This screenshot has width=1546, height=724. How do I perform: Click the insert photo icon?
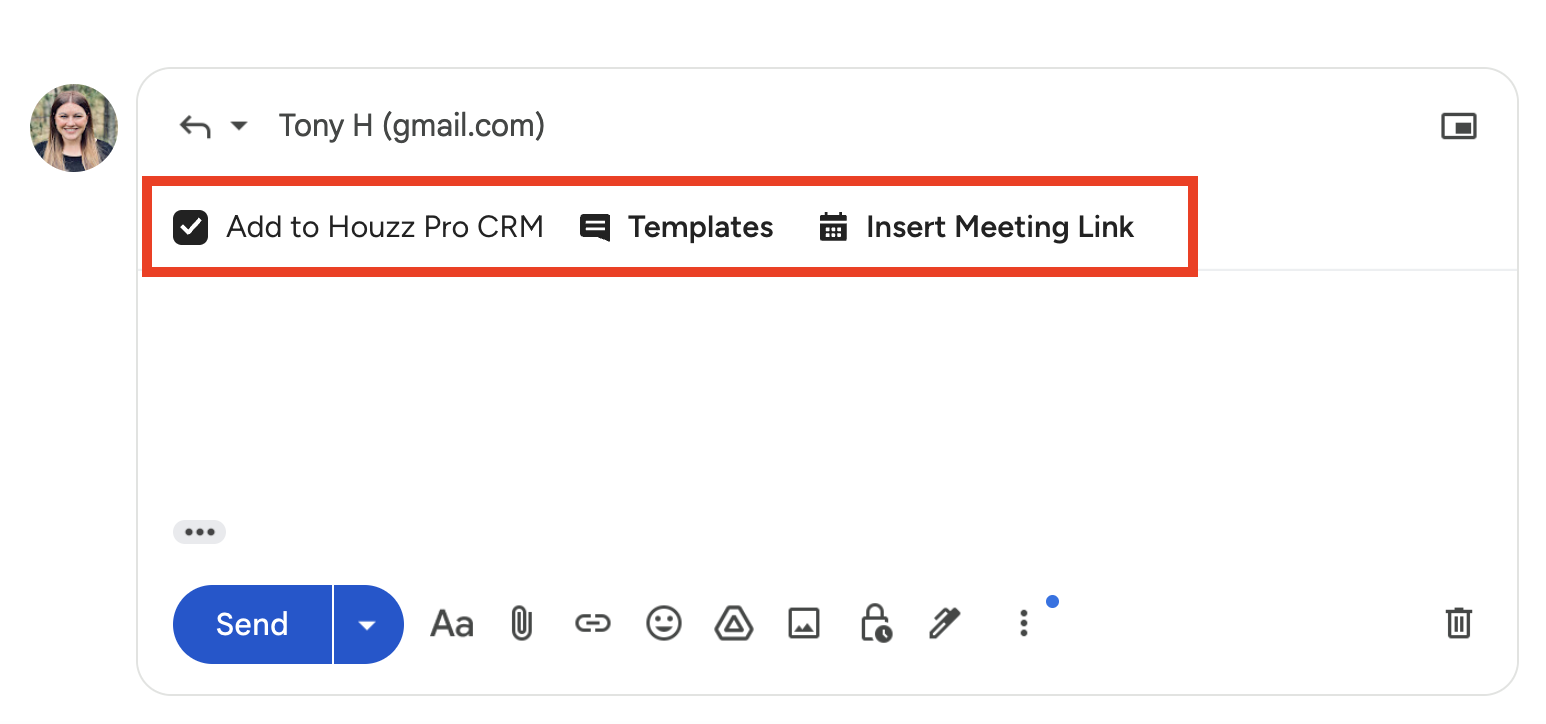[x=804, y=624]
